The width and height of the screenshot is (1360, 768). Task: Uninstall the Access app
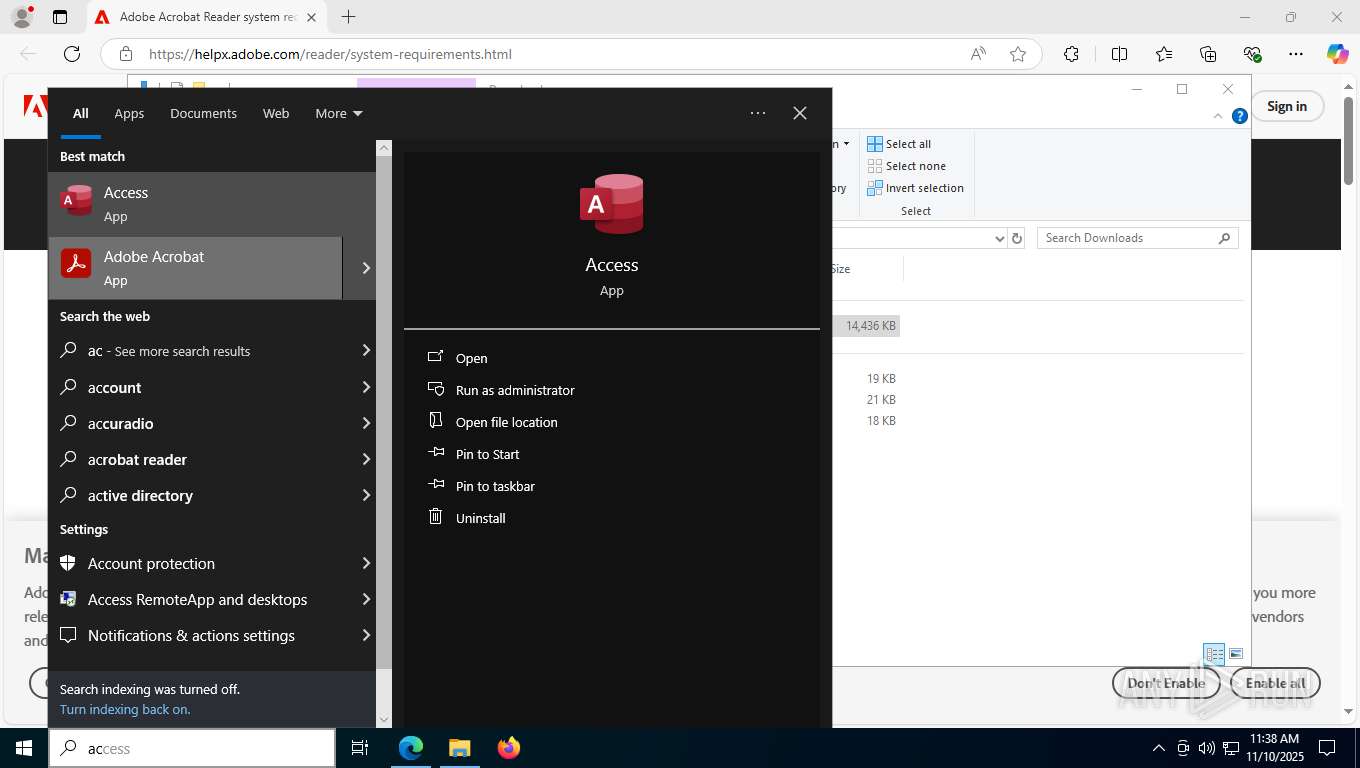point(480,518)
